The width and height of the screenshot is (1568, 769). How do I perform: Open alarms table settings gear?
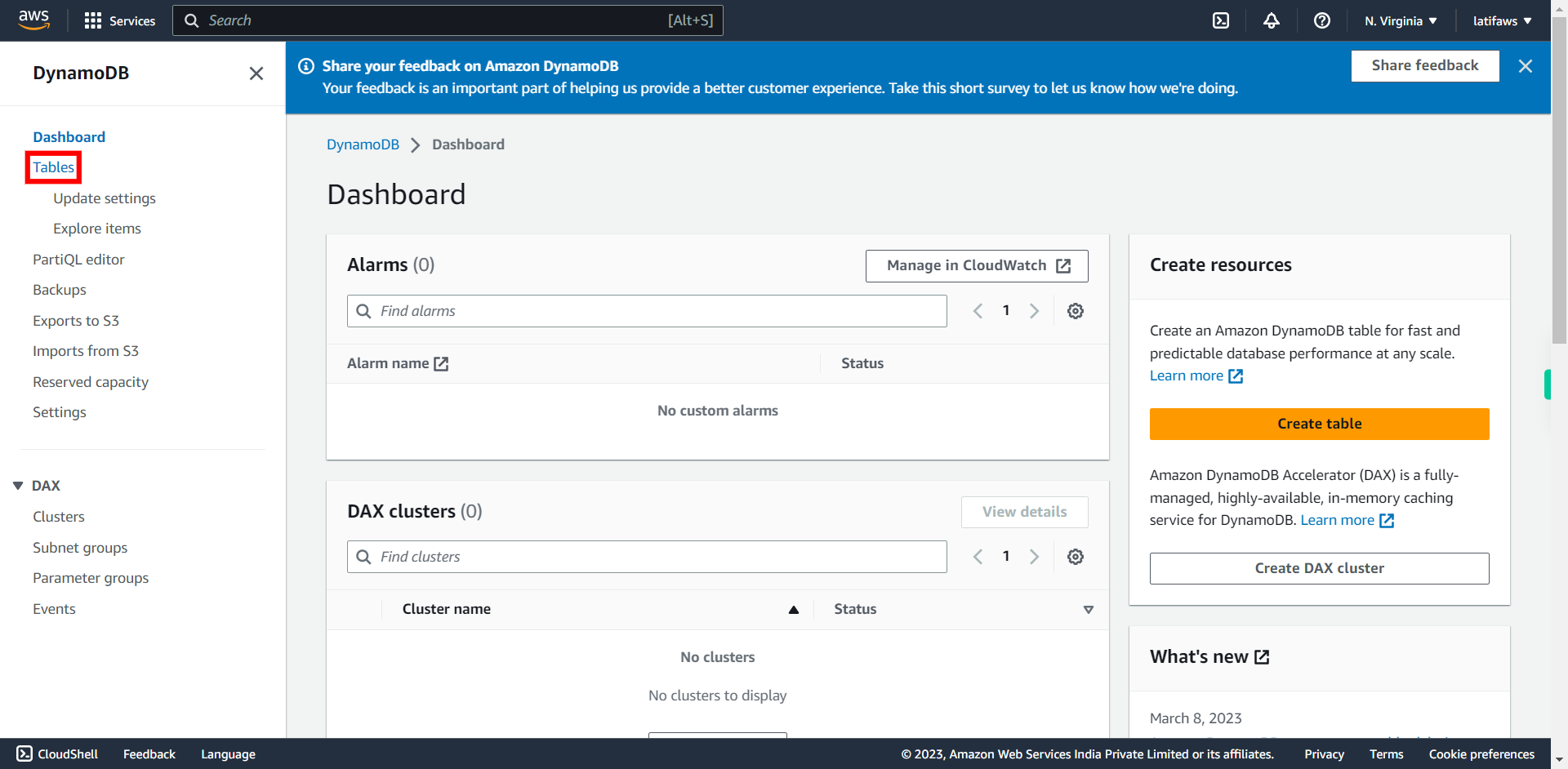click(1076, 311)
